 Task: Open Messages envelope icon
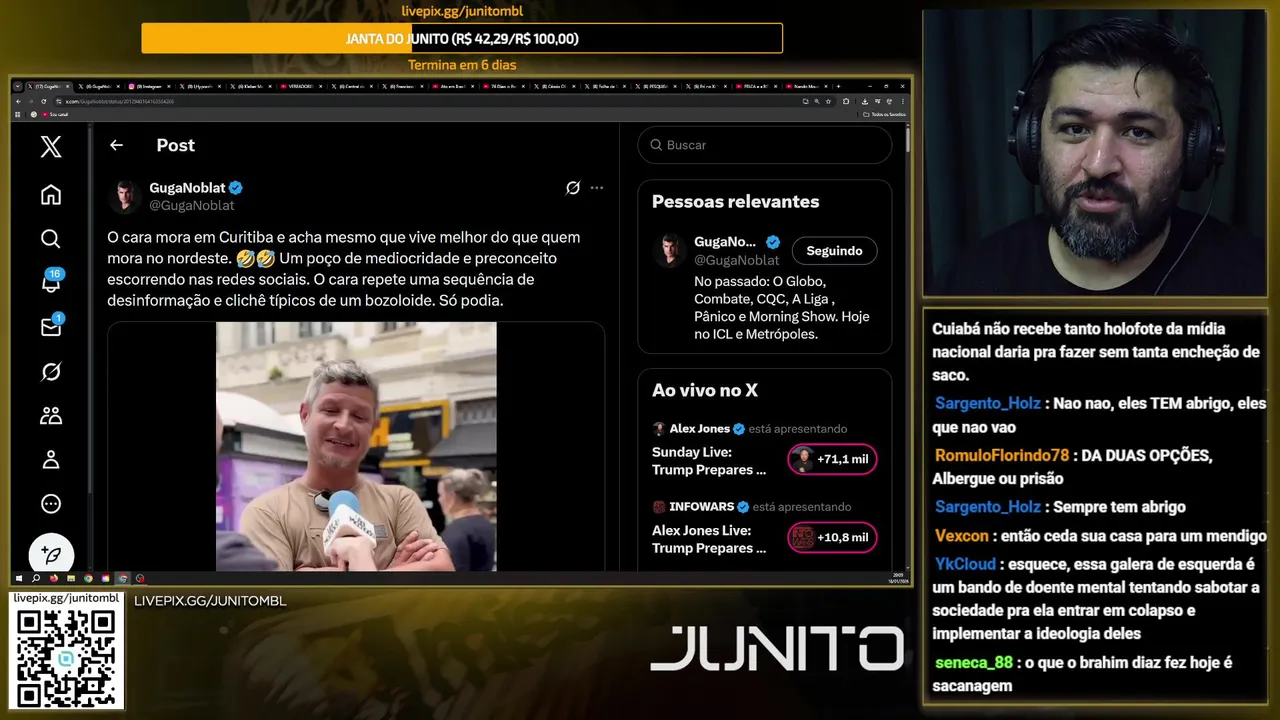click(51, 326)
